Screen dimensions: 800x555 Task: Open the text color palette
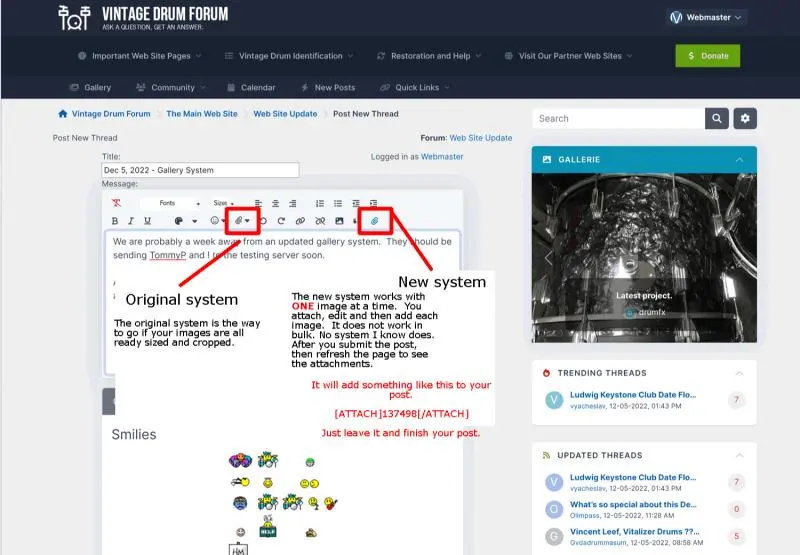pos(182,221)
